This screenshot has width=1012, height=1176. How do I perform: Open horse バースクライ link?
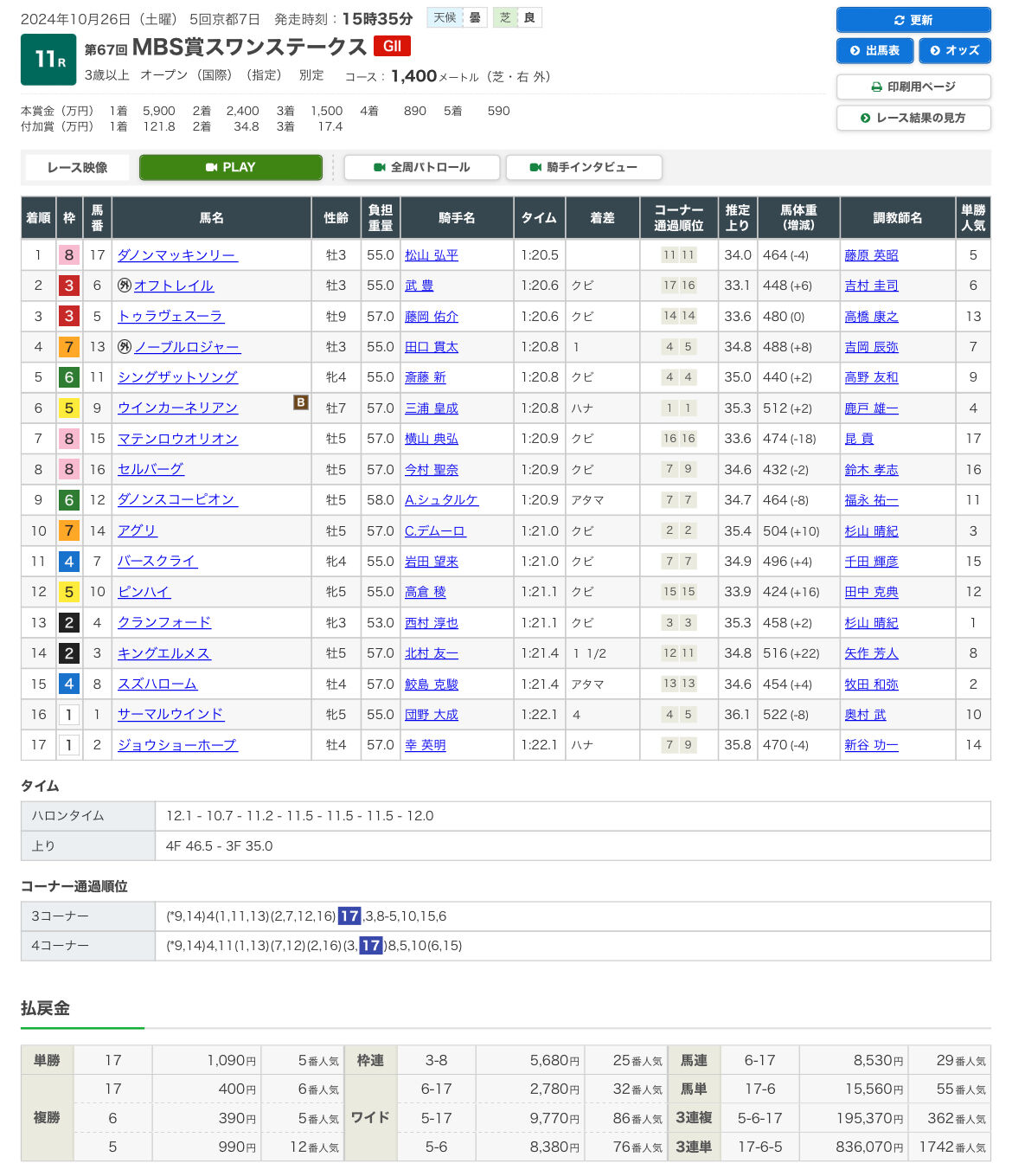click(157, 562)
